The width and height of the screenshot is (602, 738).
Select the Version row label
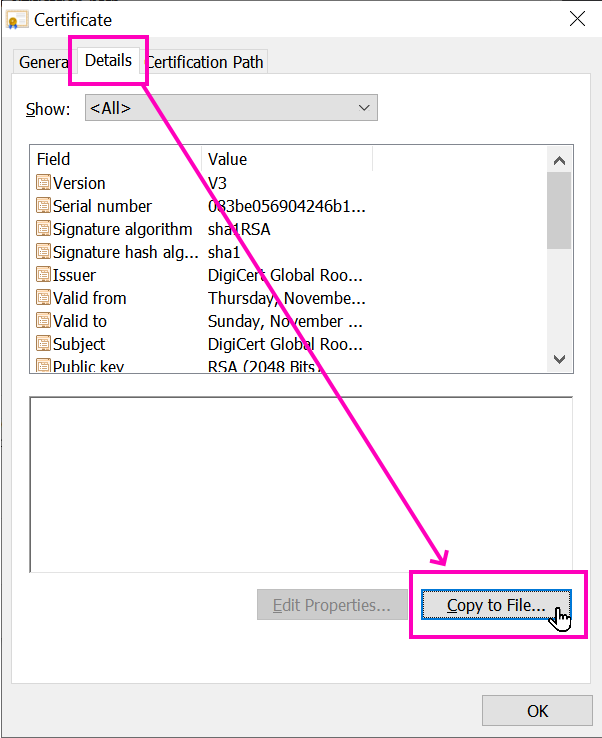[x=79, y=183]
